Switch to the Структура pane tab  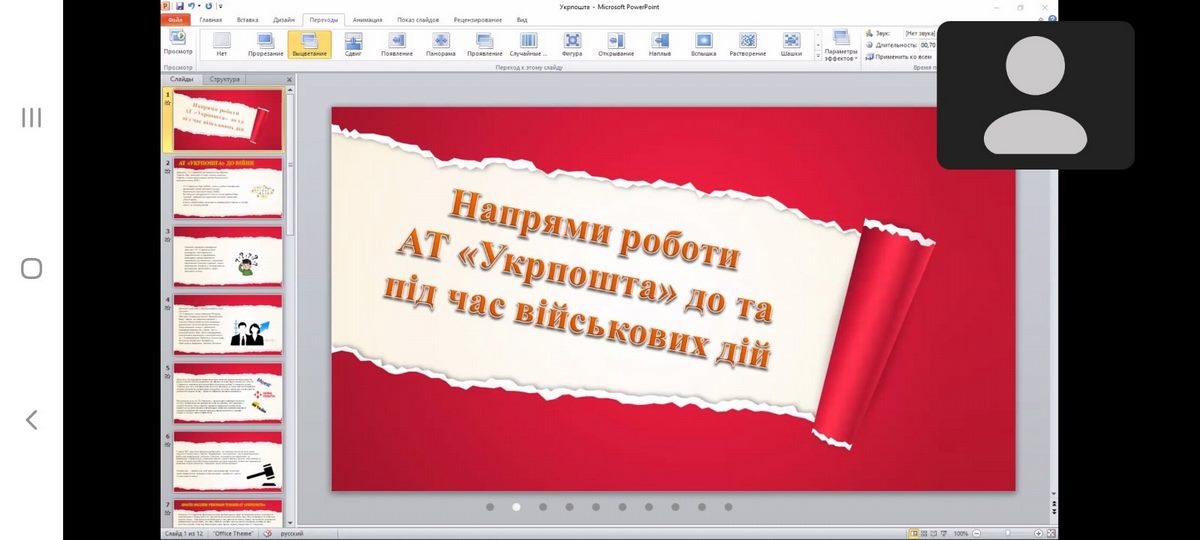tap(226, 78)
